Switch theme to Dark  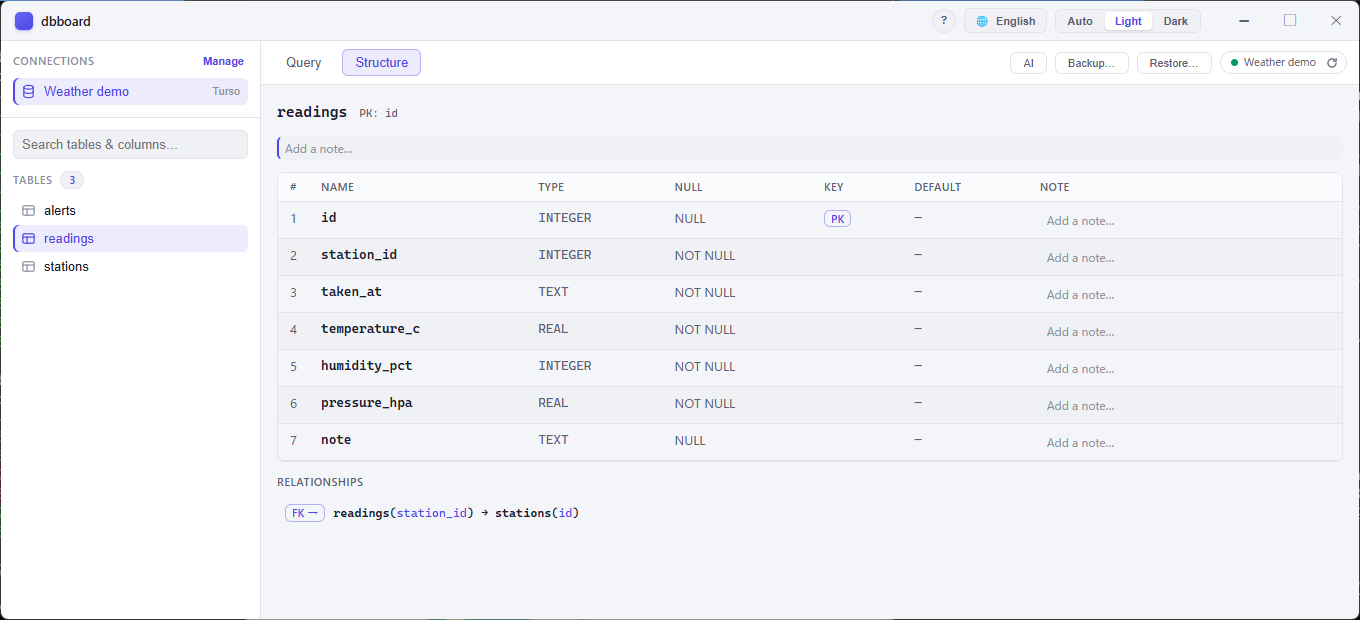pos(1176,21)
